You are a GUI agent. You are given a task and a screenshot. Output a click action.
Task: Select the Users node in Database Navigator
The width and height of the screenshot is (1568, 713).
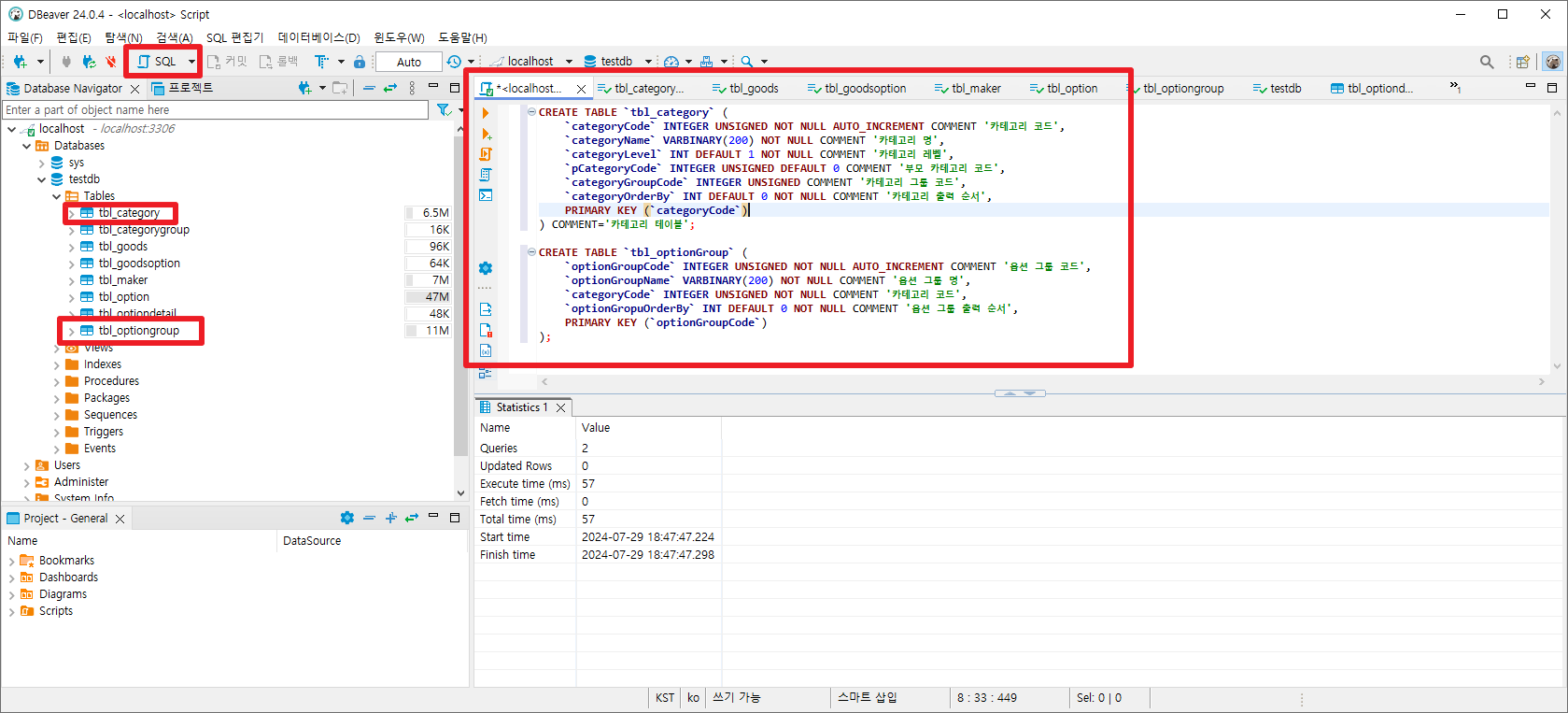coord(67,465)
